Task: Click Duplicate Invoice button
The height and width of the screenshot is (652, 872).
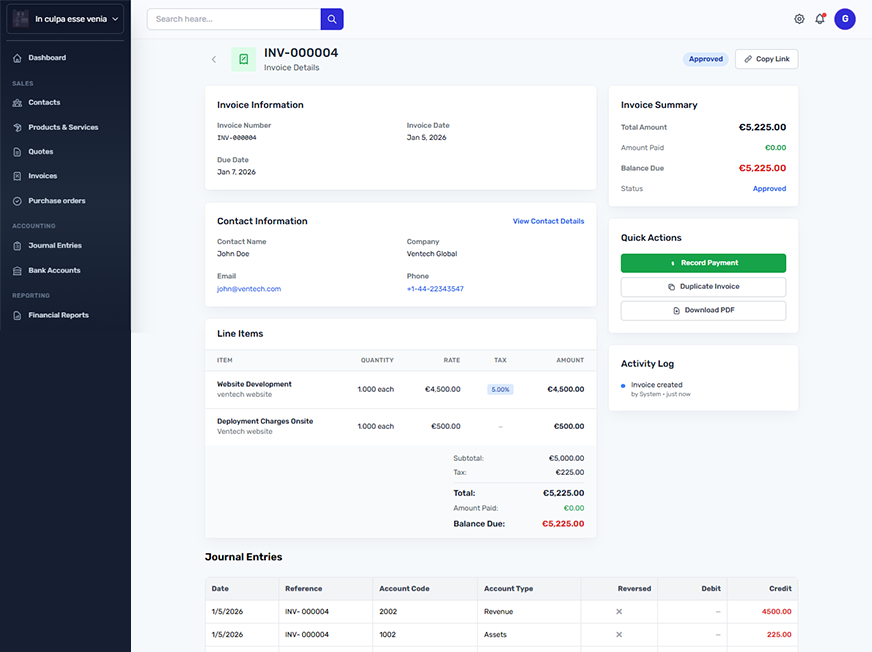Action: (703, 287)
